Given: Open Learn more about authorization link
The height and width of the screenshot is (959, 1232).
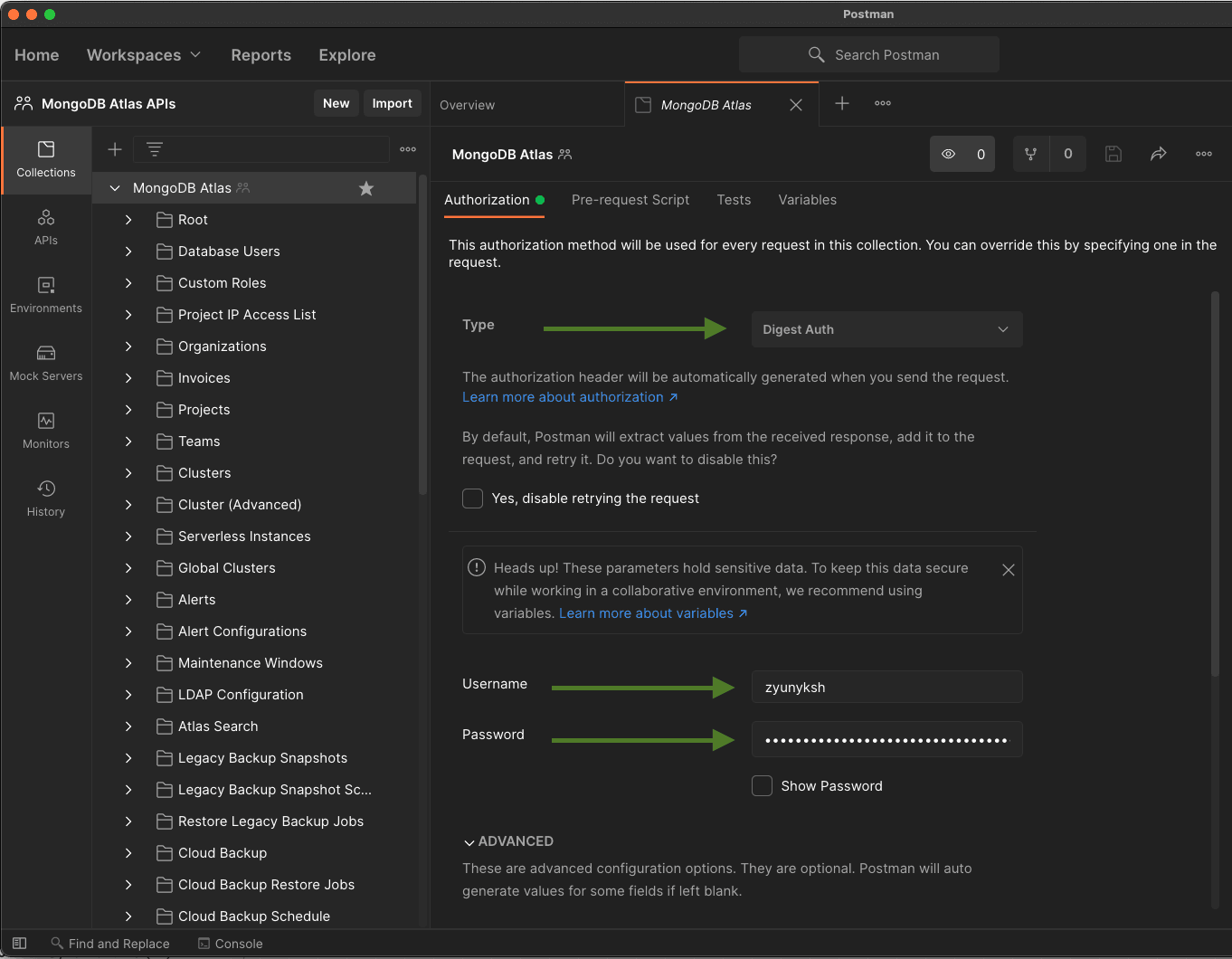Looking at the screenshot, I should point(570,397).
